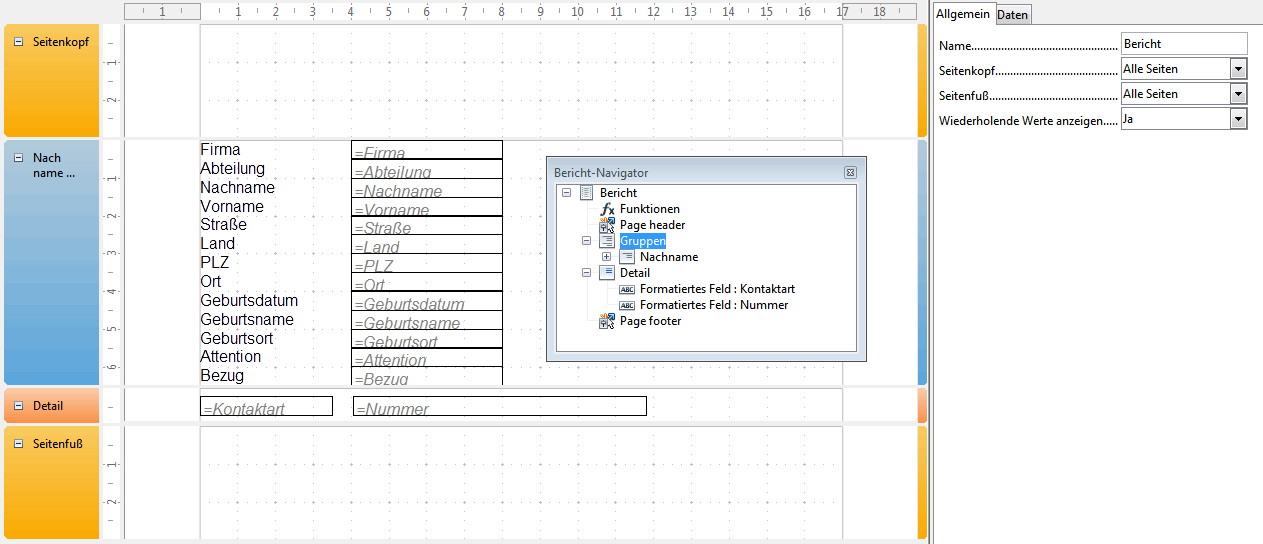Viewport: 1263px width, 544px height.
Task: Click the Abteilung label
Action: coord(232,168)
